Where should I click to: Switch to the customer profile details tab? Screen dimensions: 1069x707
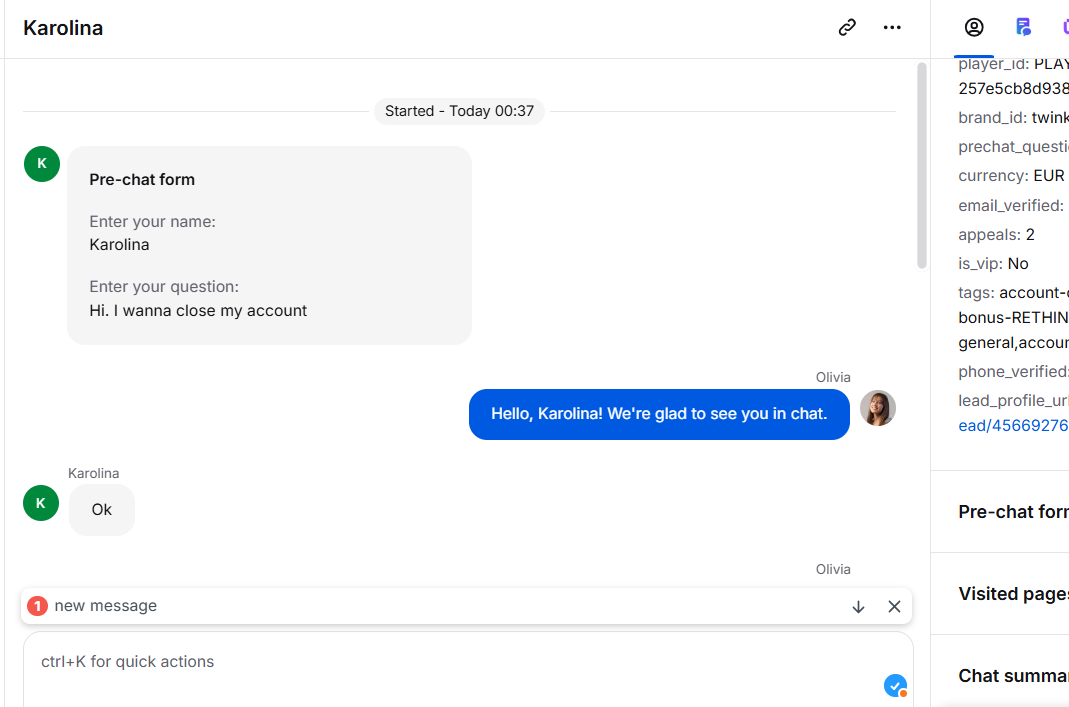[974, 27]
